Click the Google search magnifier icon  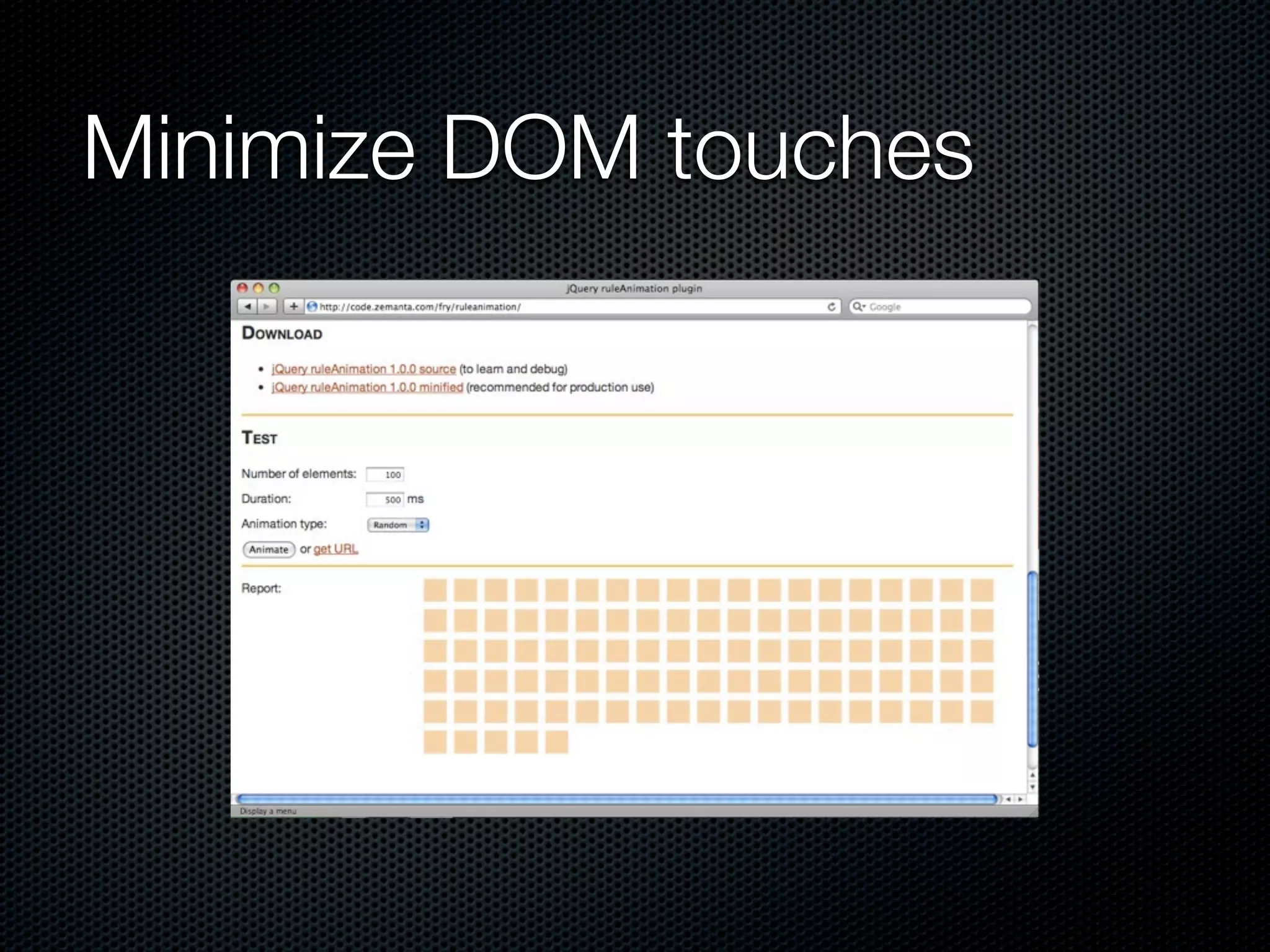[x=858, y=307]
